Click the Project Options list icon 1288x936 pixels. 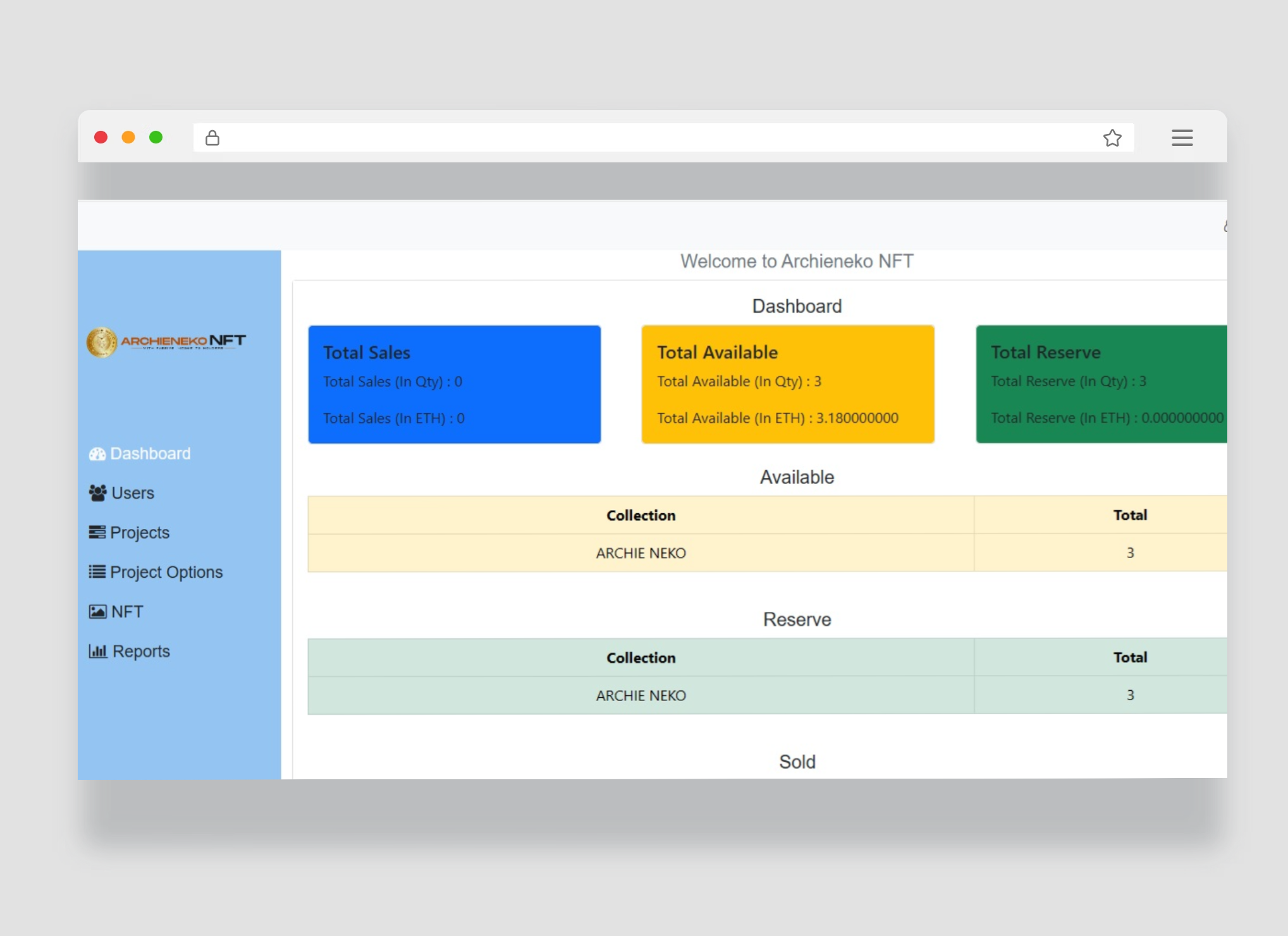[x=97, y=572]
